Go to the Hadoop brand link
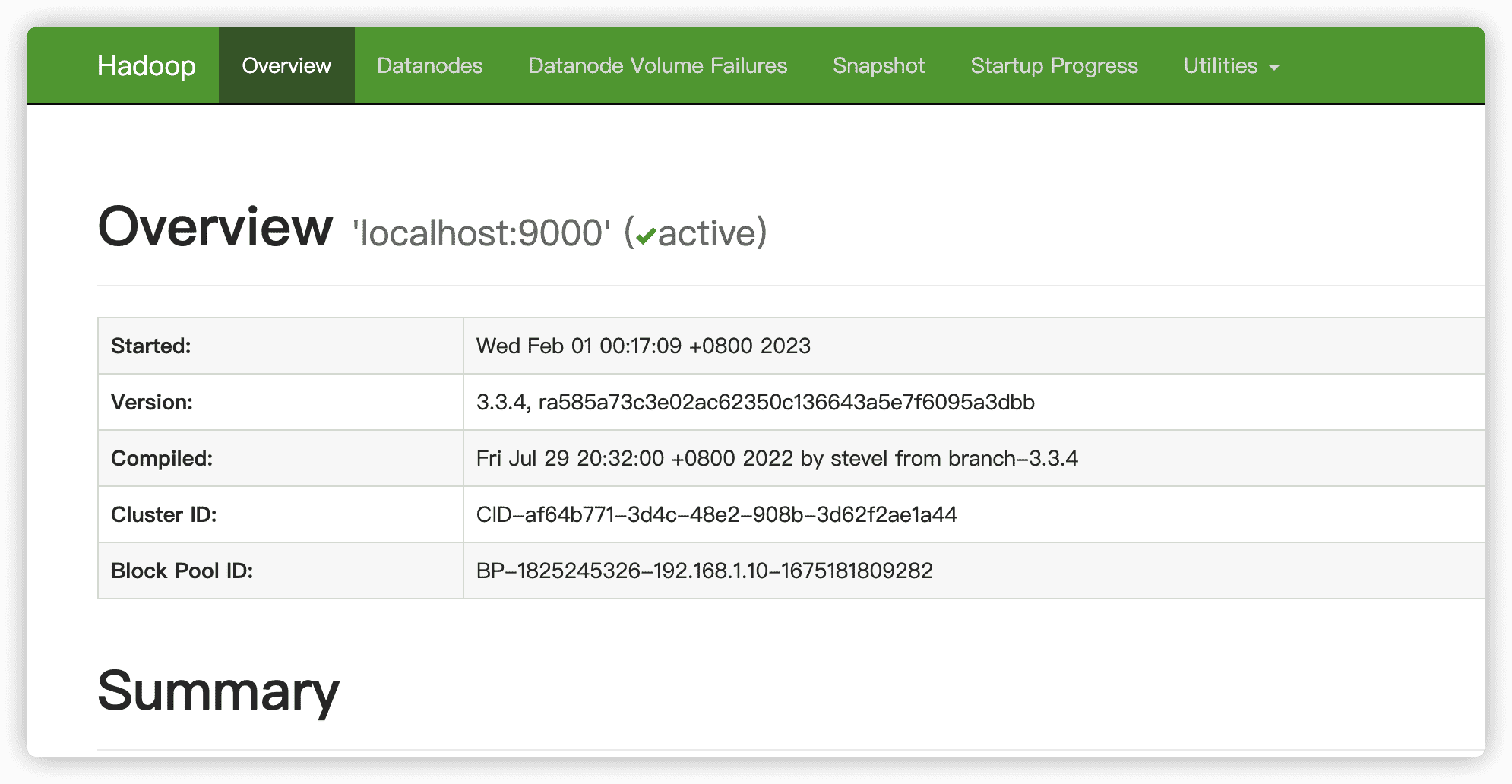The height and width of the screenshot is (784, 1512). (x=147, y=66)
